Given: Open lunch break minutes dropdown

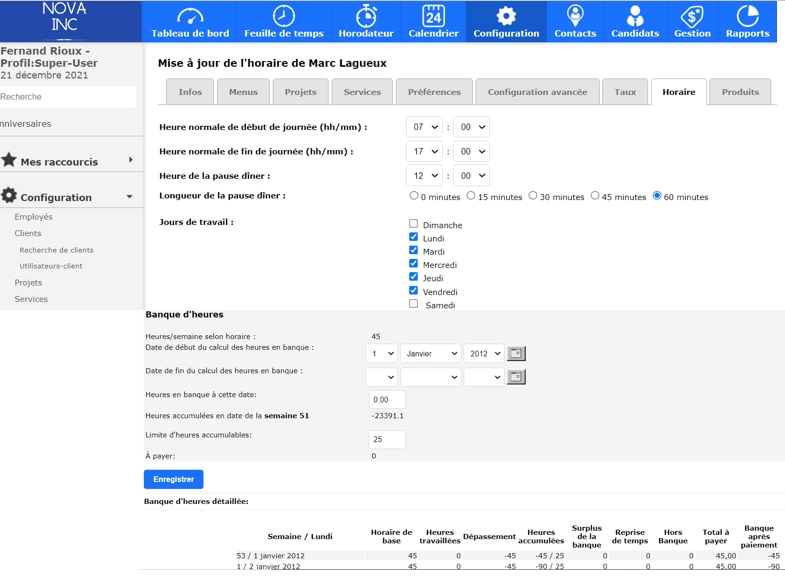Looking at the screenshot, I should 472,176.
